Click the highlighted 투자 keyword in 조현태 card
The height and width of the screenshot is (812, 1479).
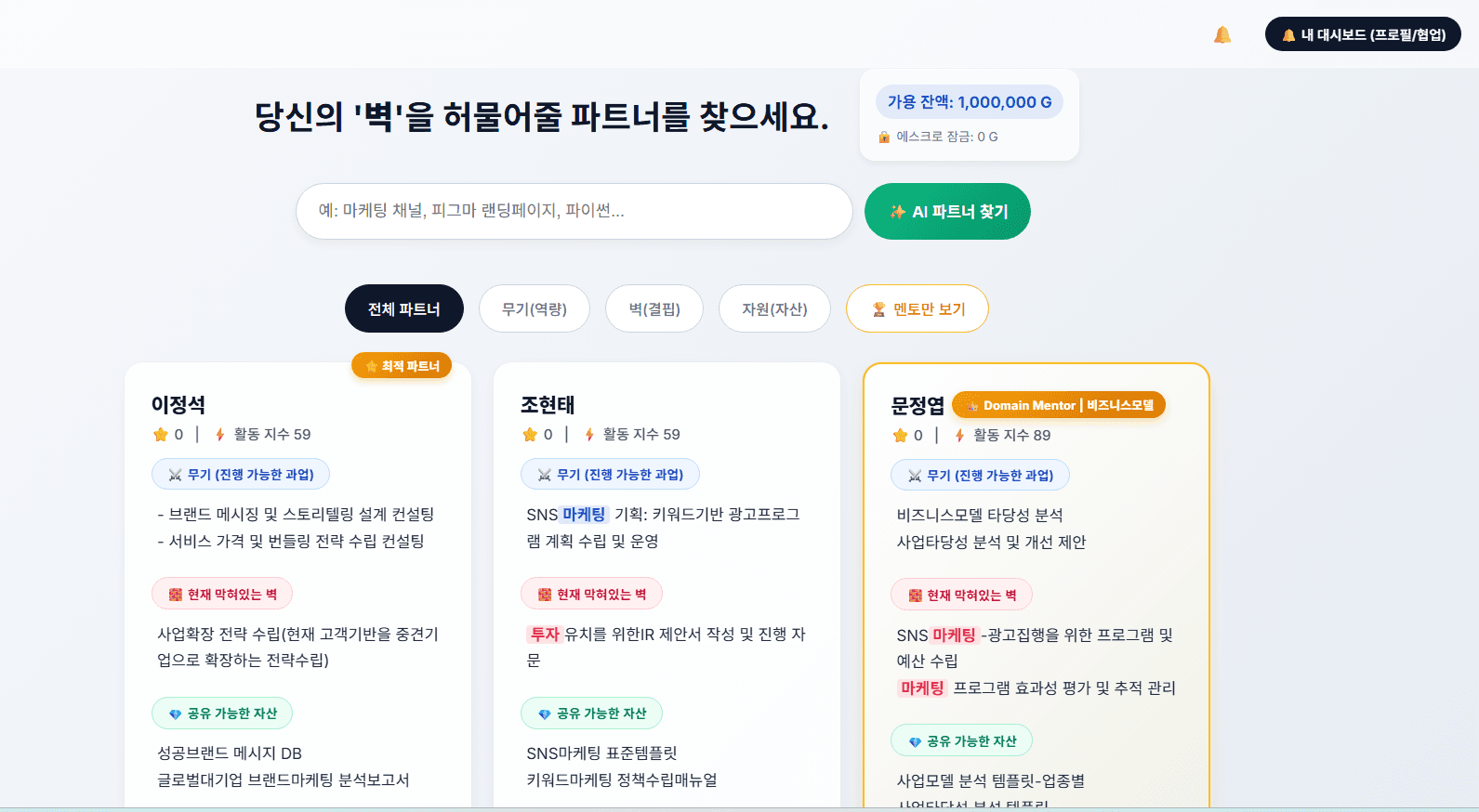tap(545, 634)
